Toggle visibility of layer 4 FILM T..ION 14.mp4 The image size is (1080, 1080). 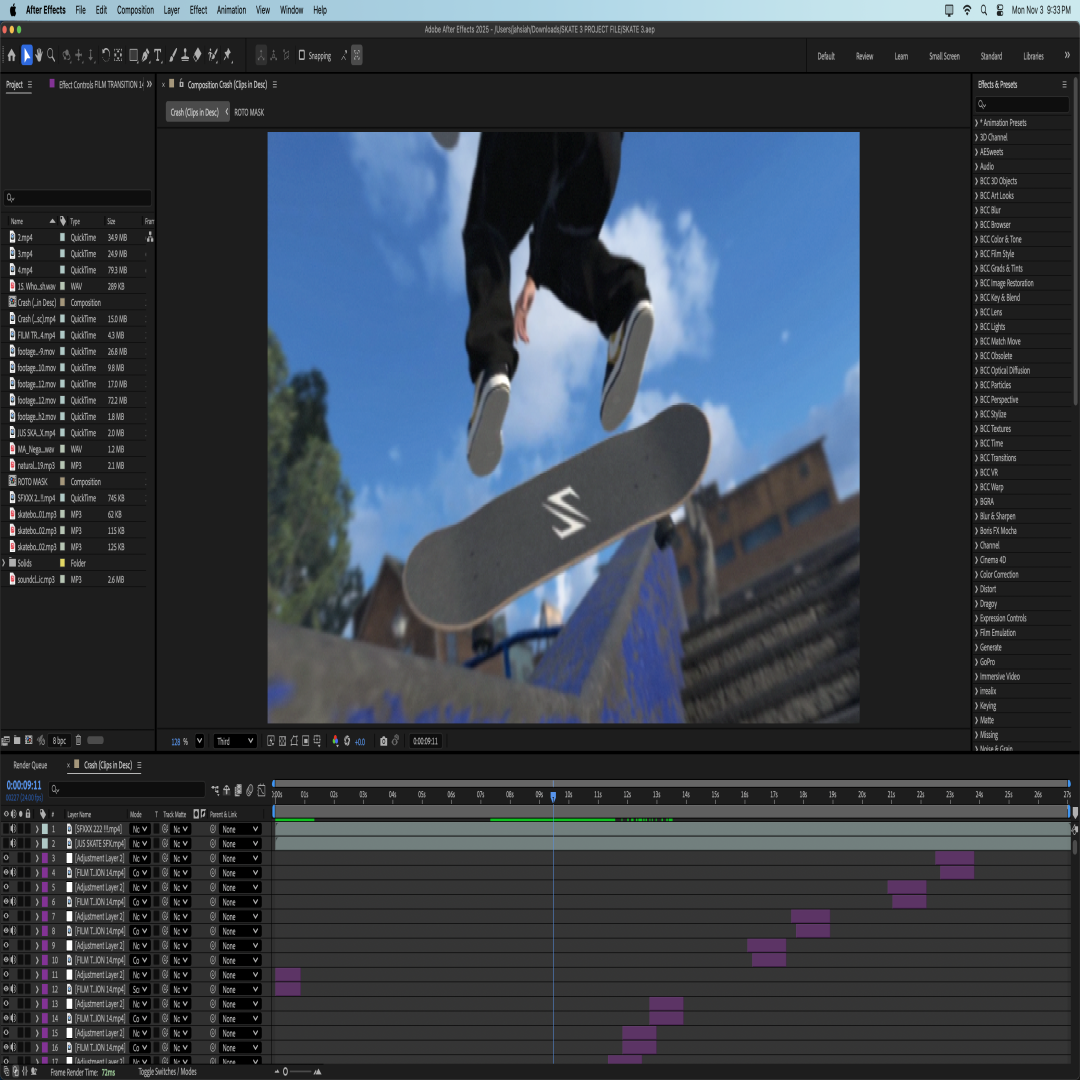(6, 873)
